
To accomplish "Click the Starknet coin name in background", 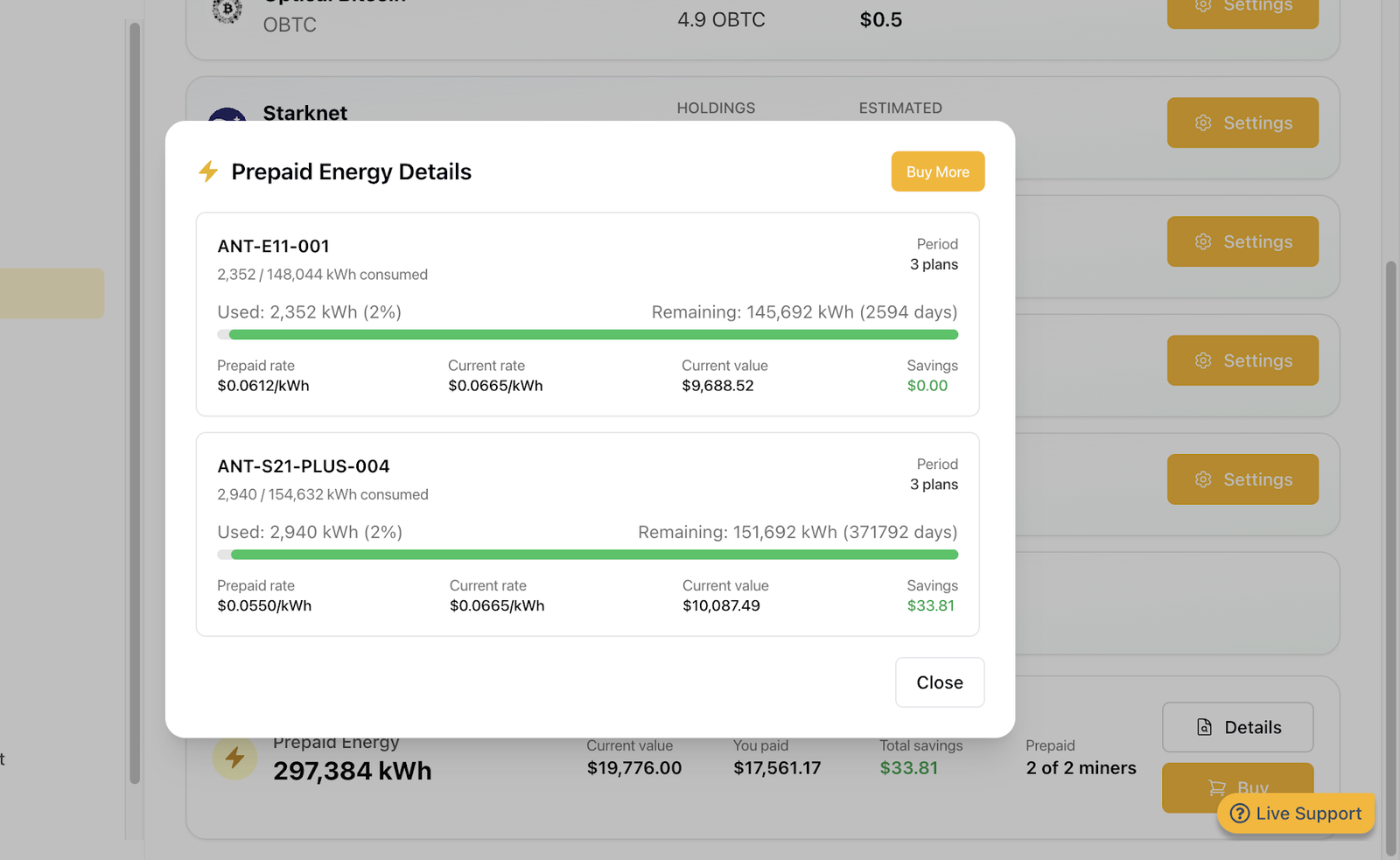I will 304,112.
